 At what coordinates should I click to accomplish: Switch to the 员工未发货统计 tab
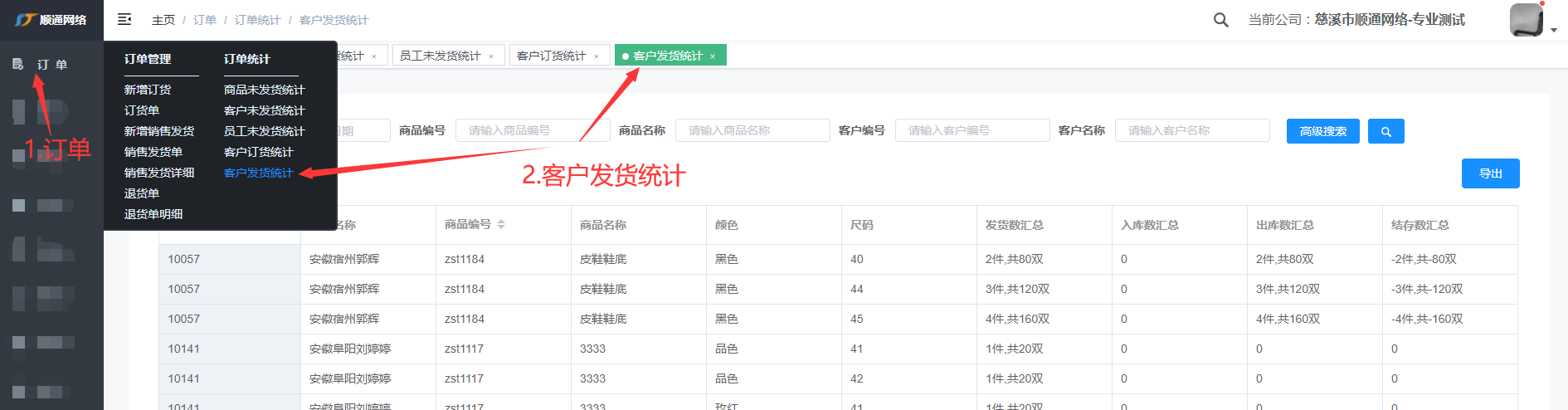[x=440, y=56]
